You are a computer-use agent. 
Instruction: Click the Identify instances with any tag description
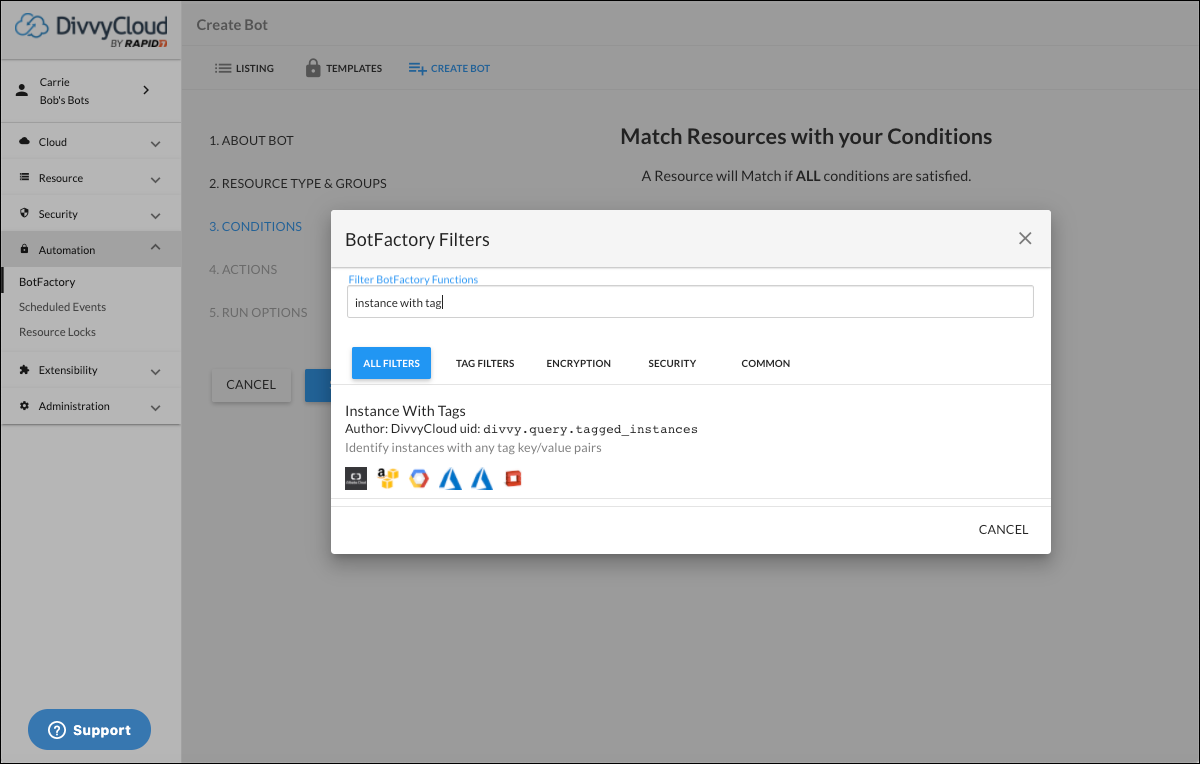coord(473,448)
